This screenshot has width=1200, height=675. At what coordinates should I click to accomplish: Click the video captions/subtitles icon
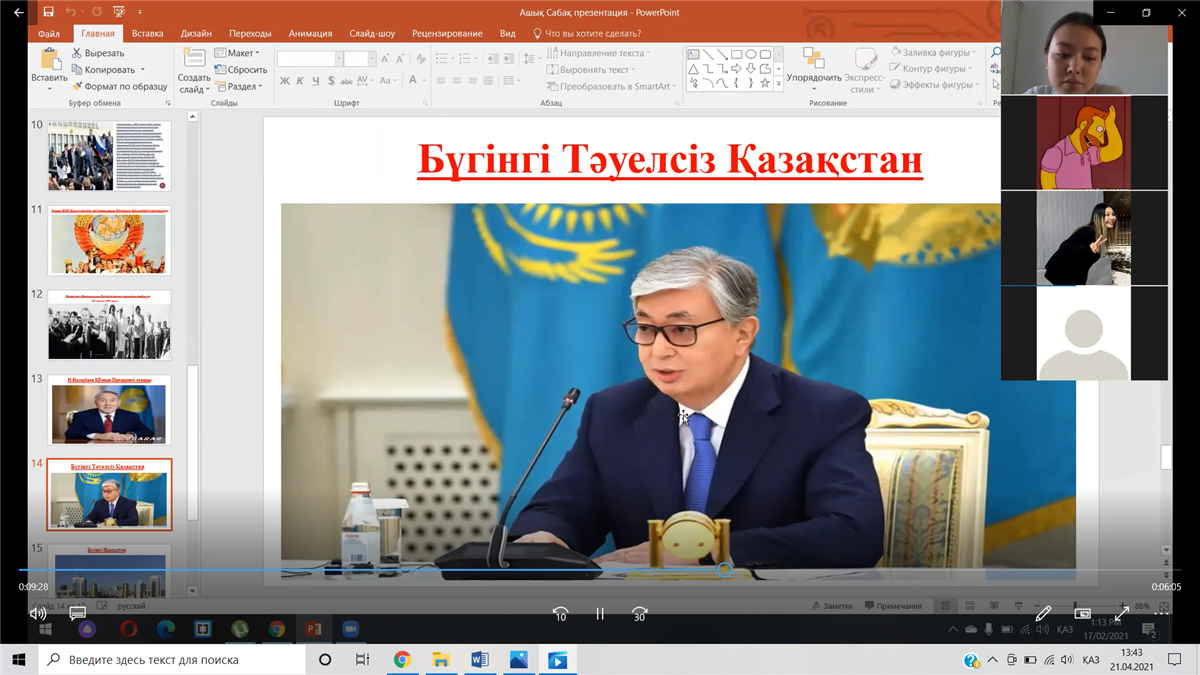[x=78, y=613]
